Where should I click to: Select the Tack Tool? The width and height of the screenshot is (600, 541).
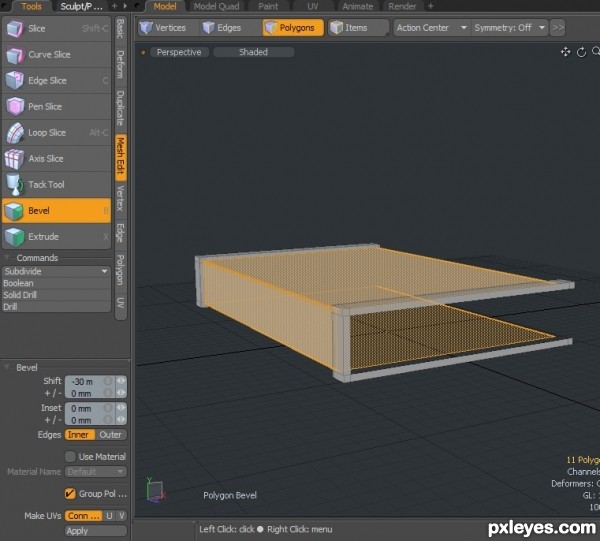[x=56, y=185]
